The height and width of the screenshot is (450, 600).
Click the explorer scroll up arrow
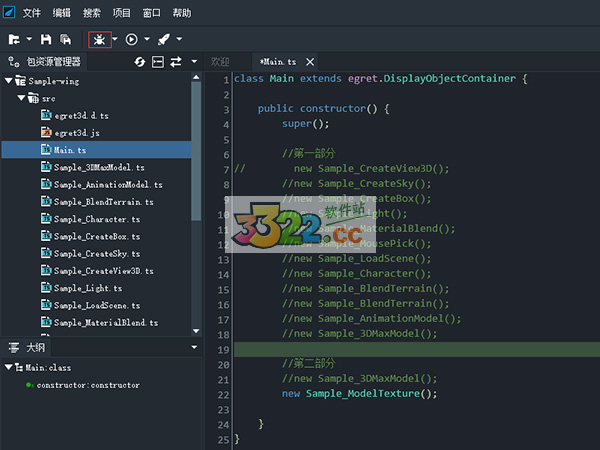coord(196,77)
